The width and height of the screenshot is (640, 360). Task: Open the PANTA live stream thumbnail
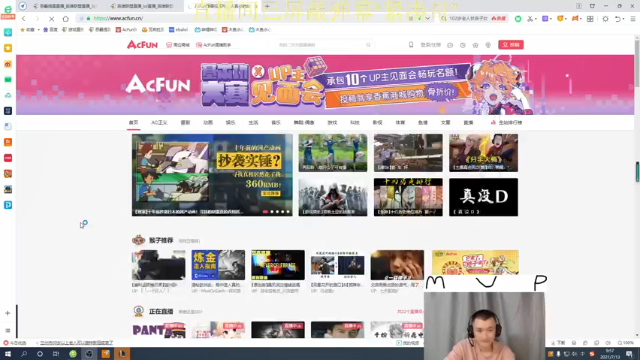point(158,330)
